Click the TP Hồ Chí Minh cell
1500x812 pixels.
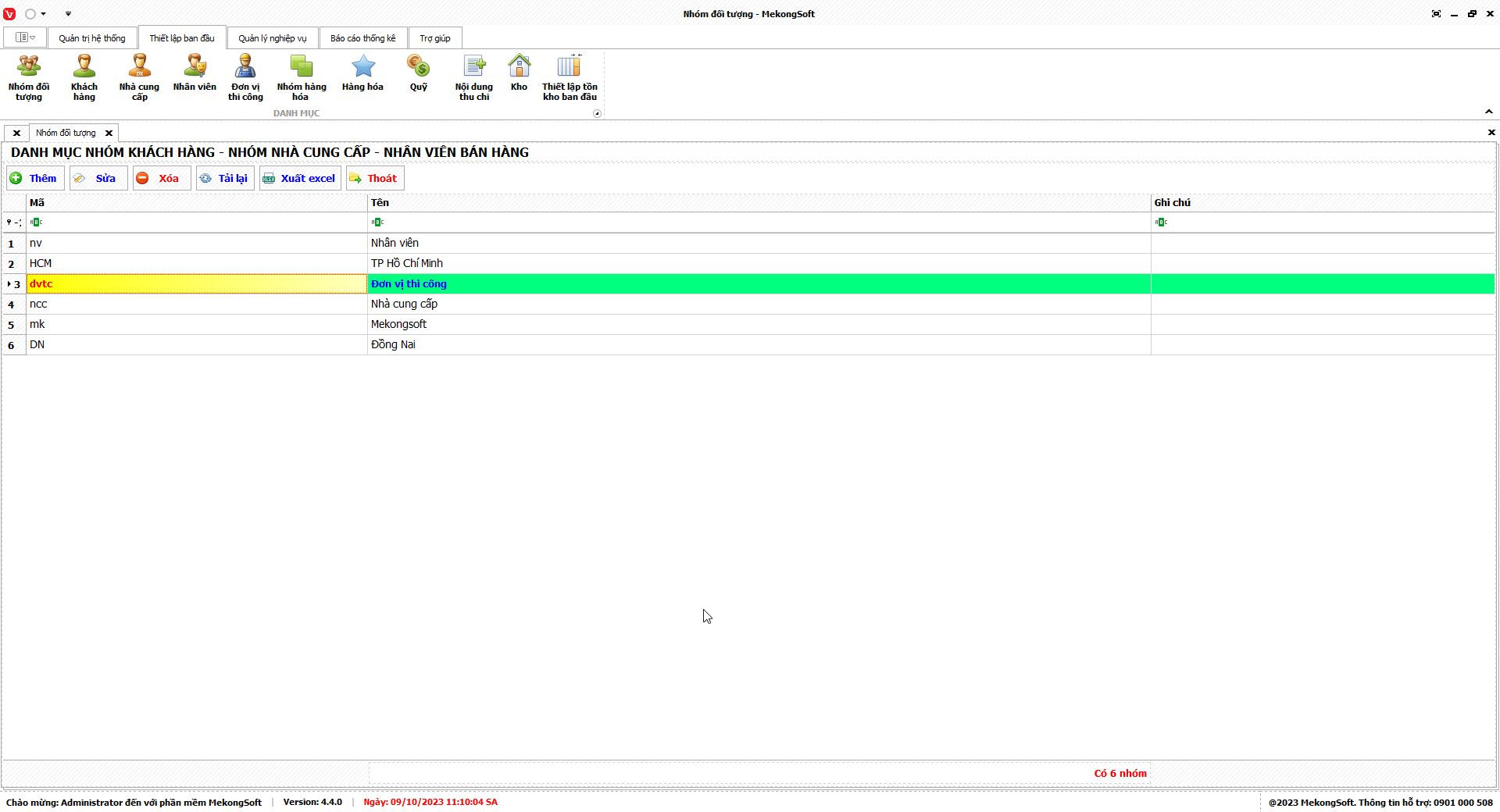click(x=759, y=264)
